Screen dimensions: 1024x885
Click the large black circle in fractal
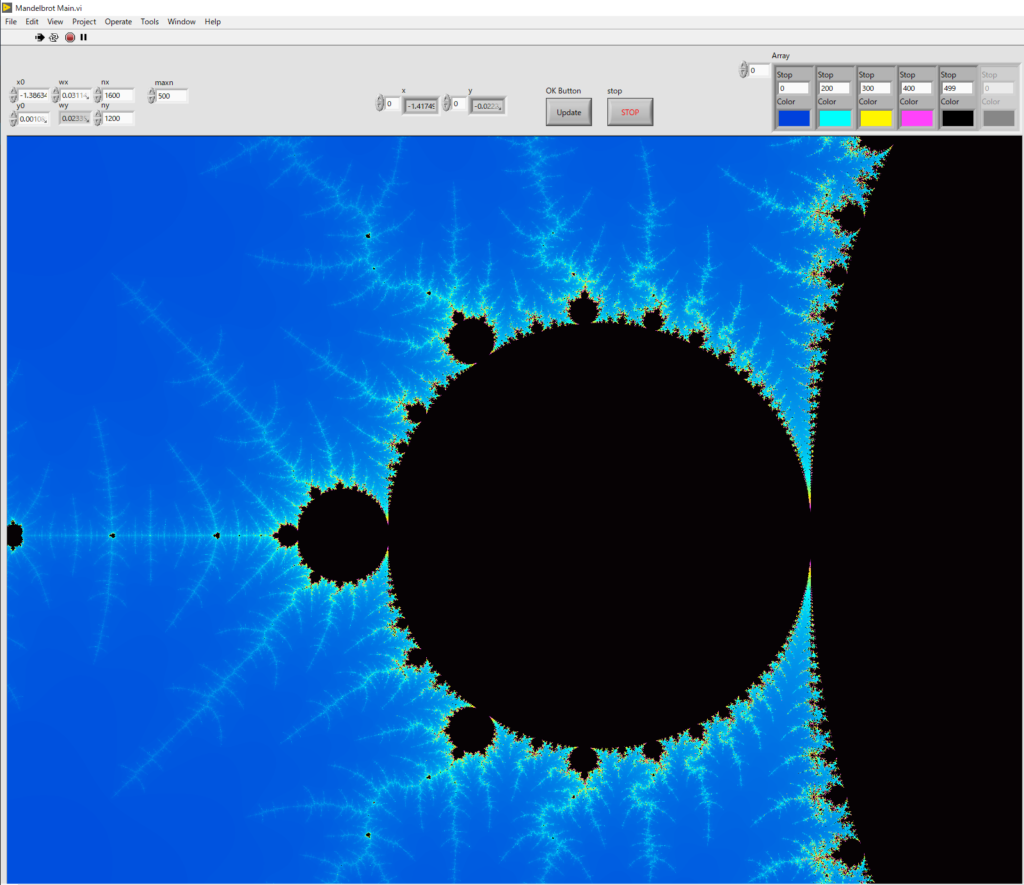pyautogui.click(x=600, y=535)
